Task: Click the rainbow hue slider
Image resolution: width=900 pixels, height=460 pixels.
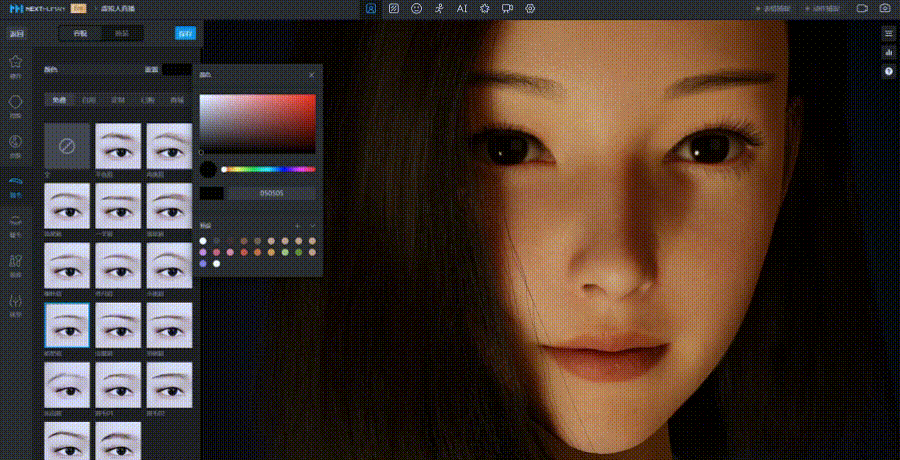Action: pos(268,169)
